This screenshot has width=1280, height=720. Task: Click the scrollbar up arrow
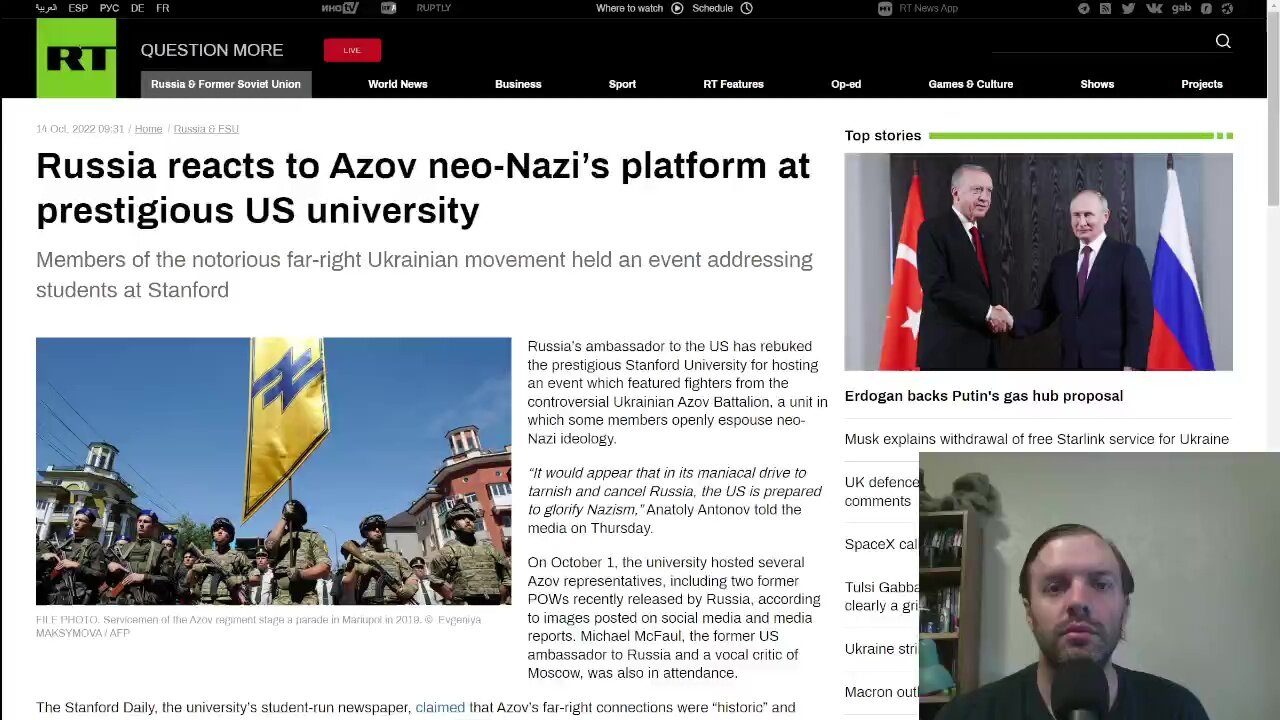click(x=1273, y=7)
